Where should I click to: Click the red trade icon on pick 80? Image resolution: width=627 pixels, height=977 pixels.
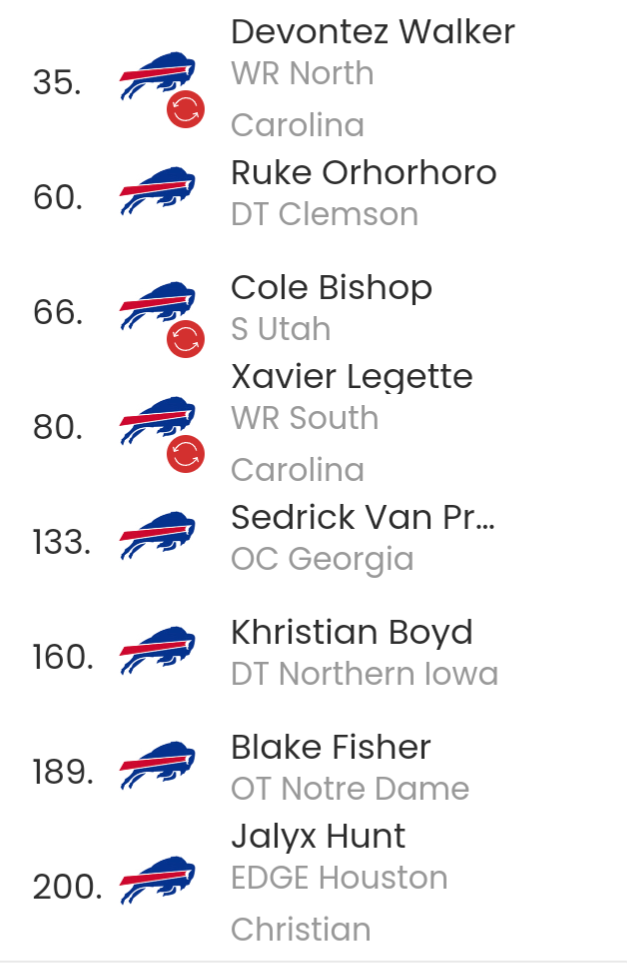click(x=186, y=454)
